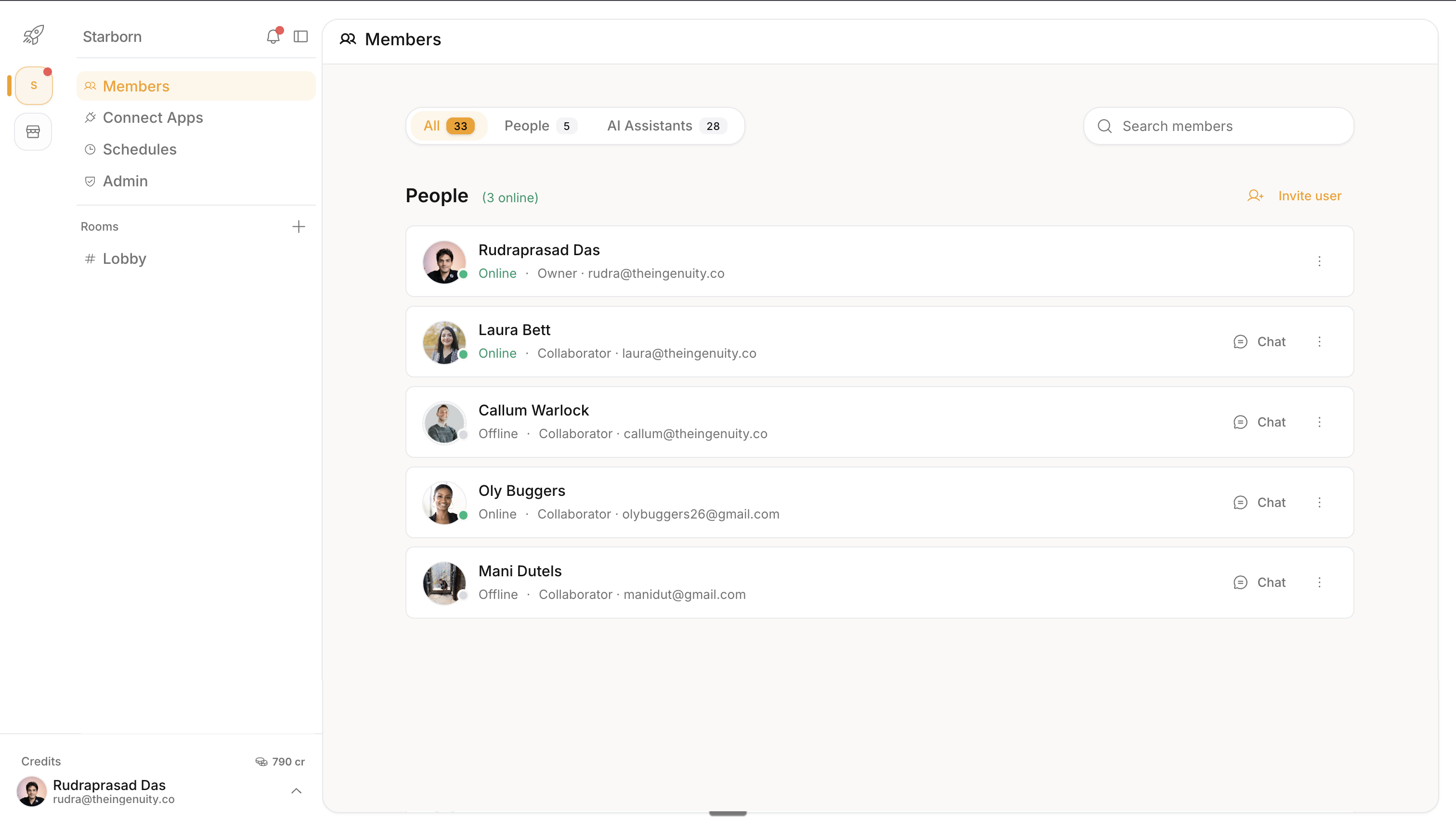Open the notifications bell
Viewport: 1456px width, 830px height.
click(x=273, y=37)
